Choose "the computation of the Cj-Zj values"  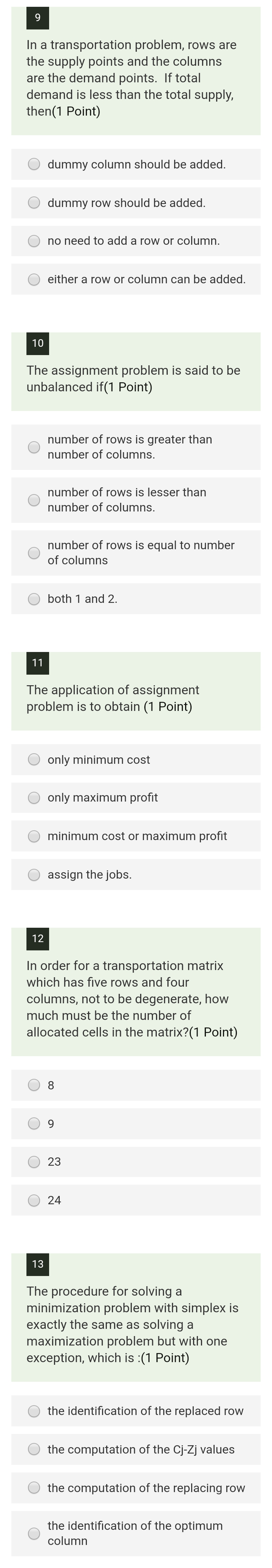[x=34, y=1449]
